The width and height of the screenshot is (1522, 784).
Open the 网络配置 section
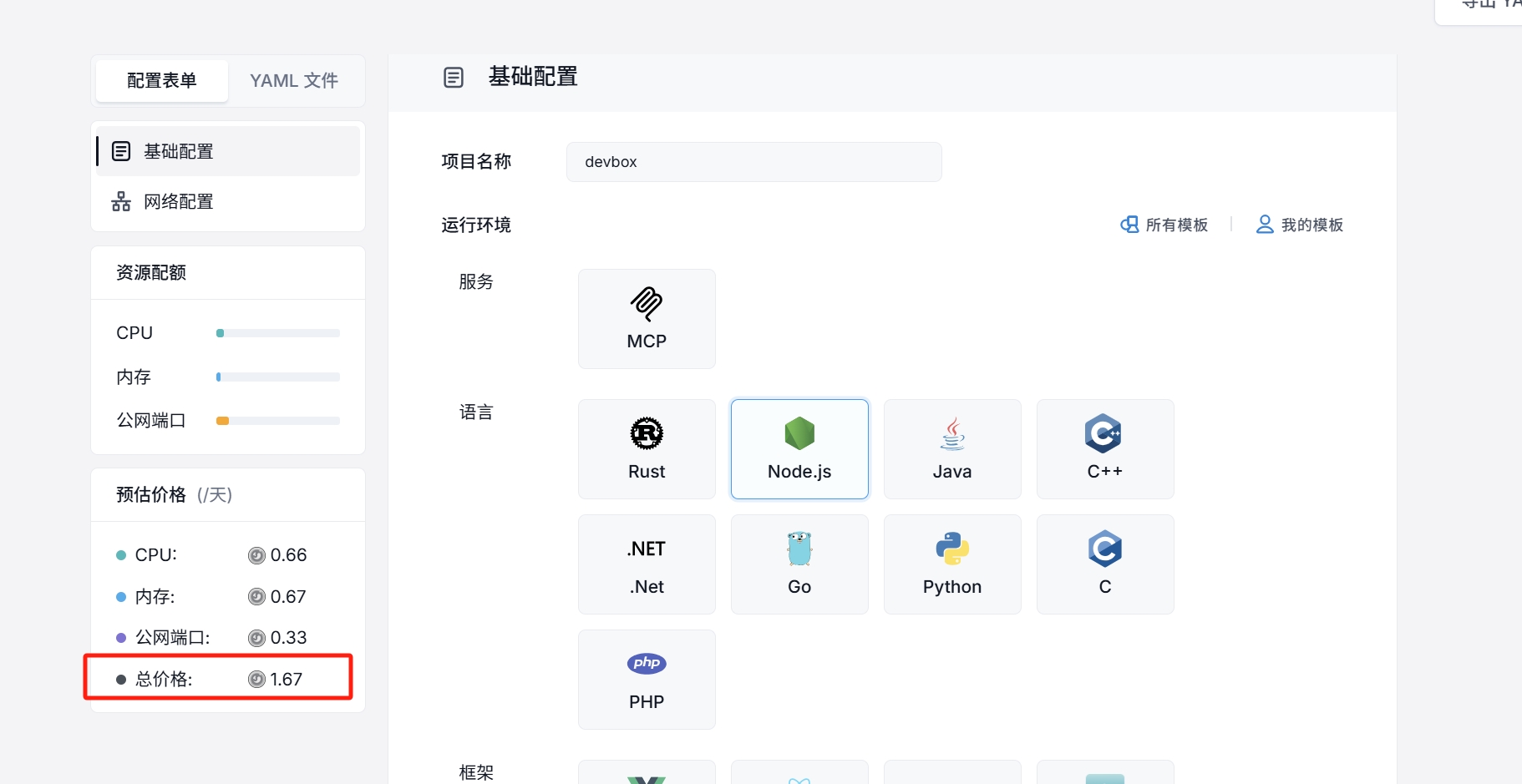(228, 201)
